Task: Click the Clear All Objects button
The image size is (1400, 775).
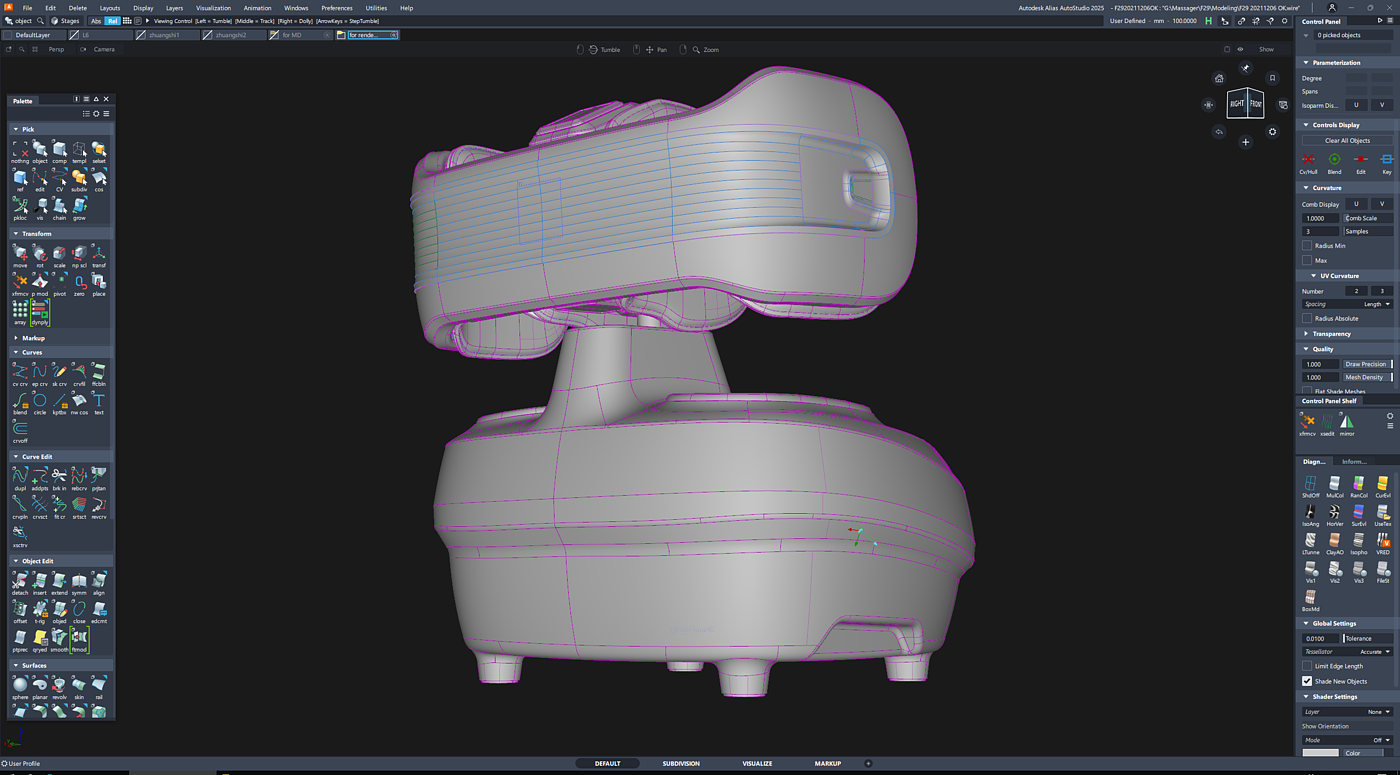Action: click(1347, 141)
